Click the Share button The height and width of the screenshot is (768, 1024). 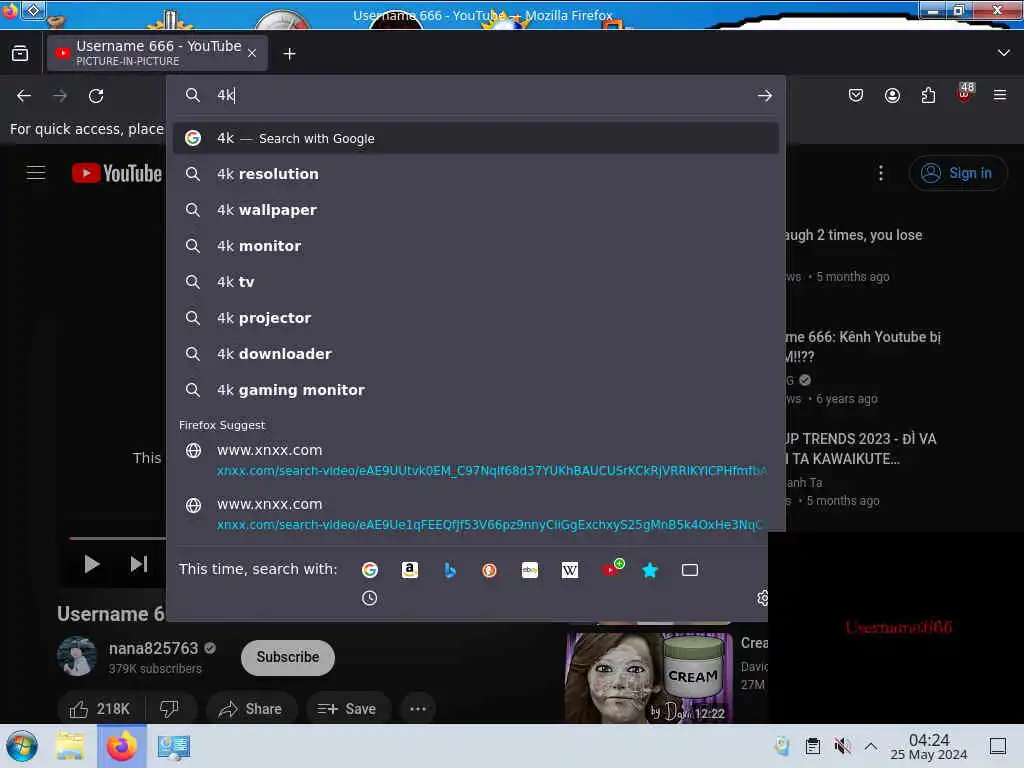[251, 709]
